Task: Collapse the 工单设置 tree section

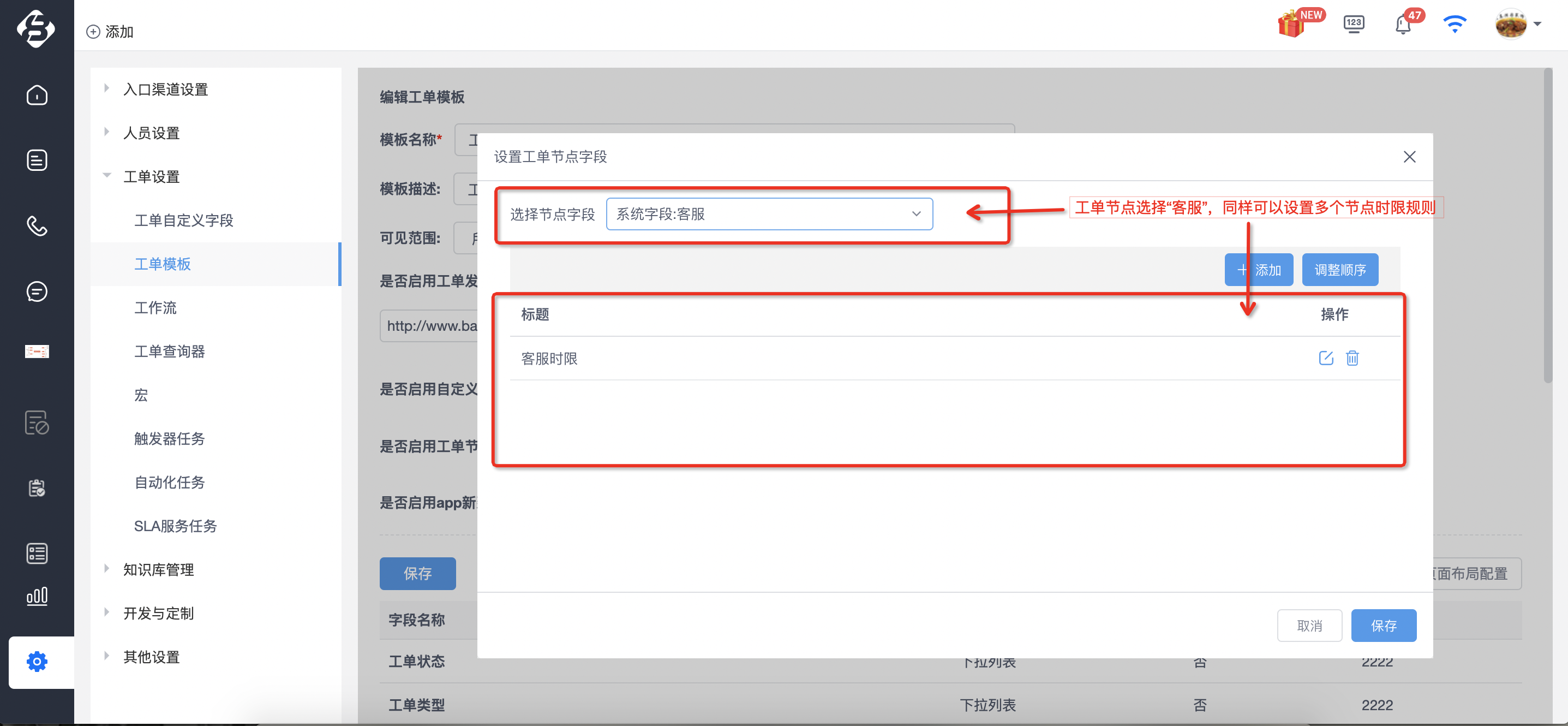Action: [x=106, y=175]
